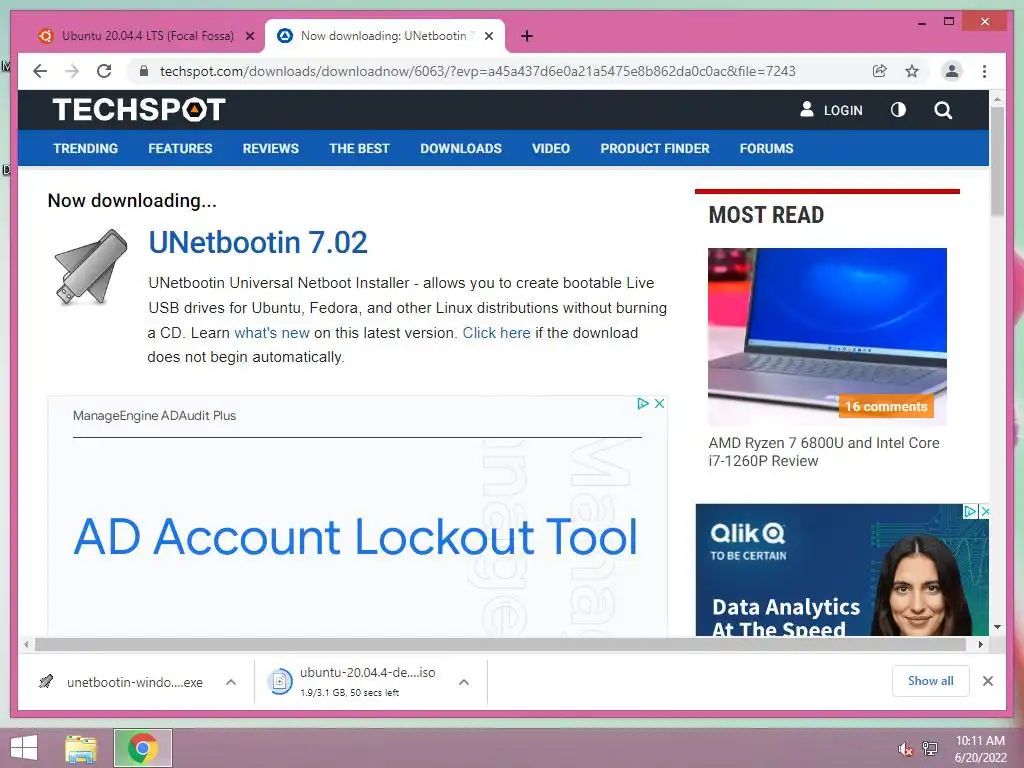
Task: Click the browser forward arrow
Action: tap(72, 71)
